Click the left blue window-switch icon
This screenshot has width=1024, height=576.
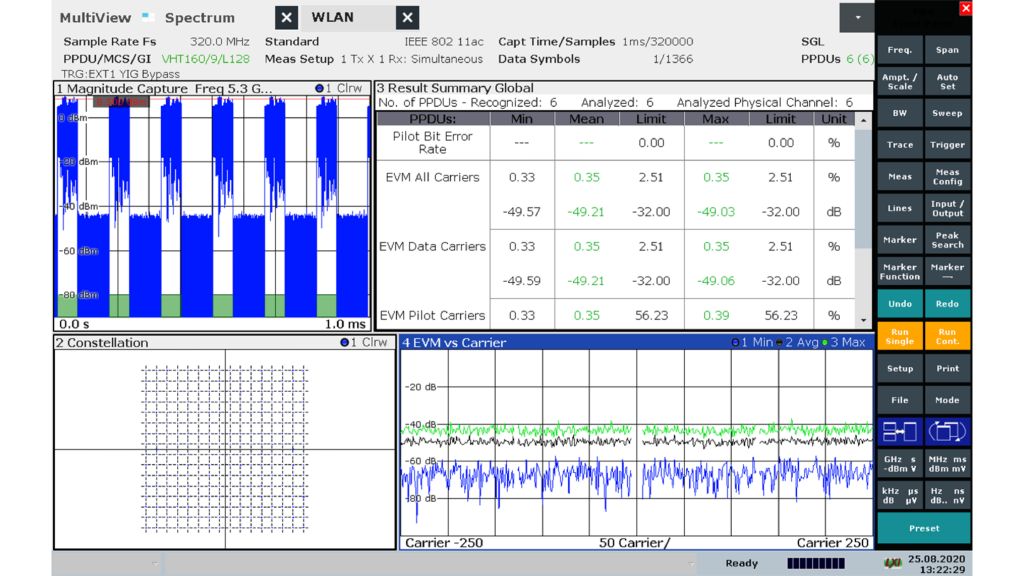click(x=899, y=432)
